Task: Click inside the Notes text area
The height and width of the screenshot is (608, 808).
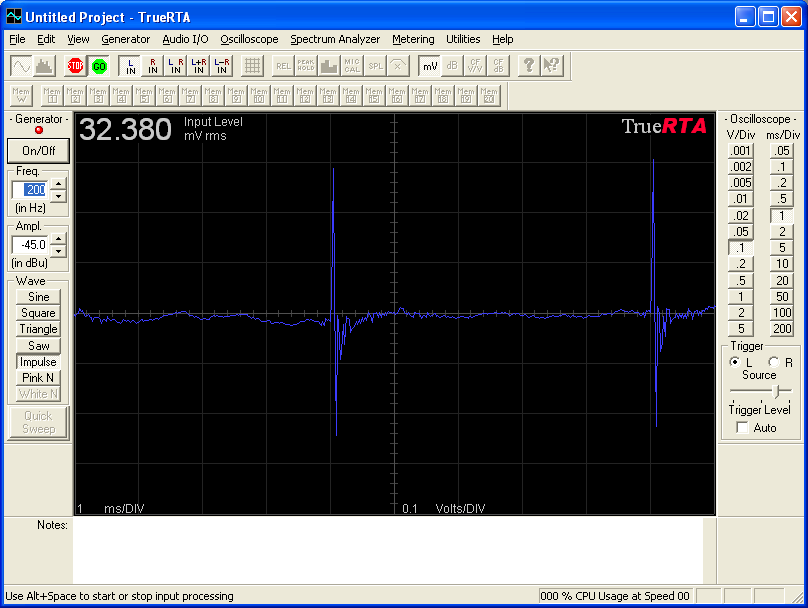Action: coord(389,550)
